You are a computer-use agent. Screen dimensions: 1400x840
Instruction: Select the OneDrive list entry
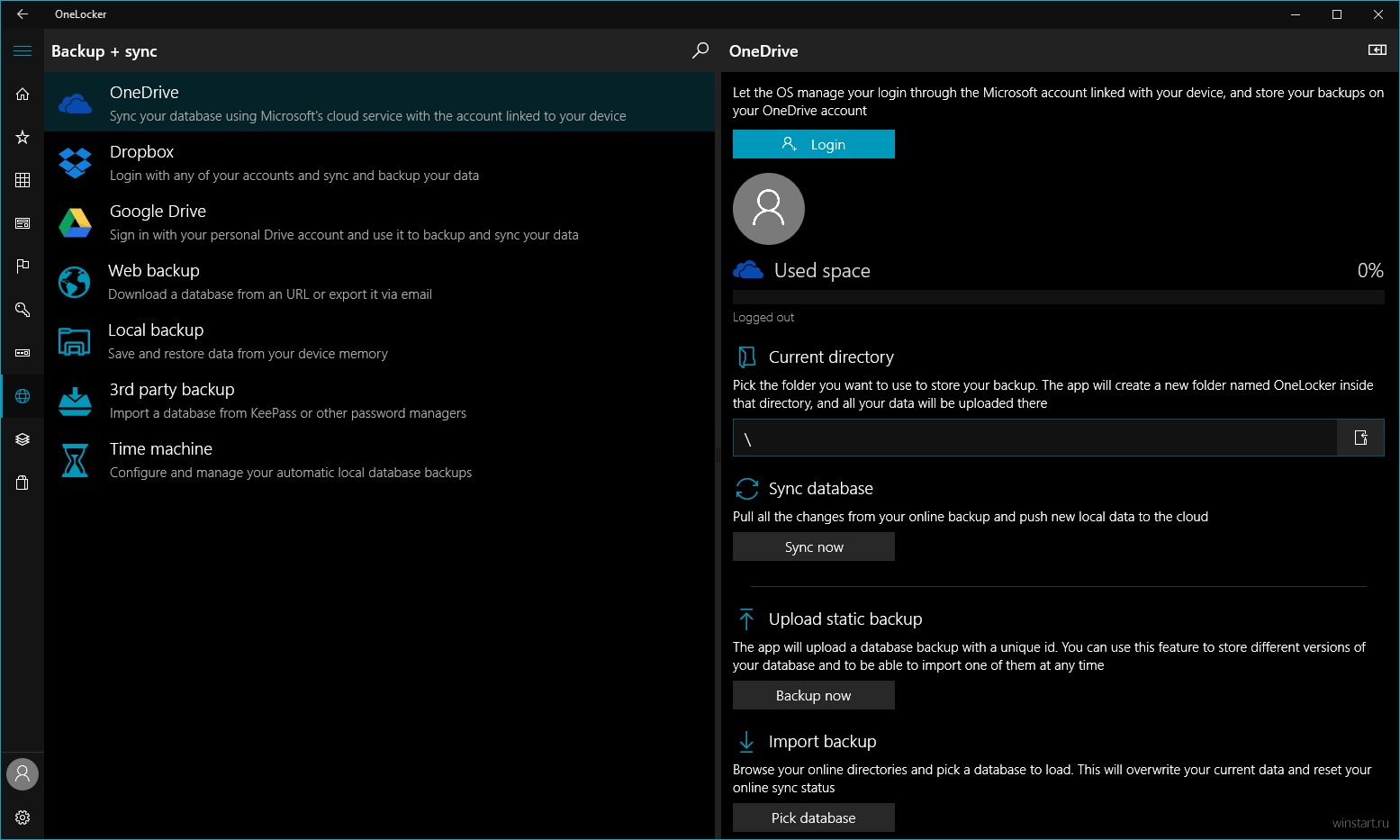click(380, 103)
